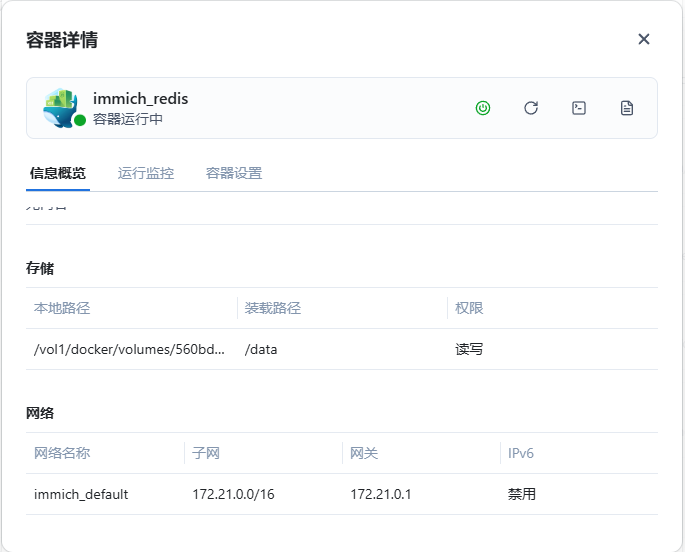
Task: Click the 装载路径 column header
Action: click(273, 308)
